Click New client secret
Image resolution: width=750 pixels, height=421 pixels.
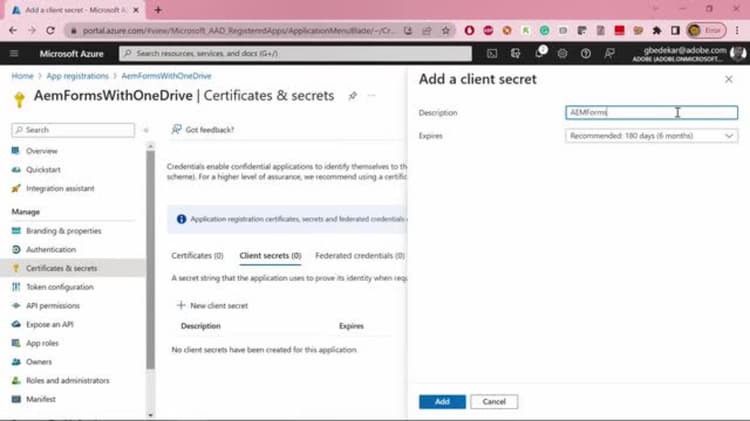point(212,306)
